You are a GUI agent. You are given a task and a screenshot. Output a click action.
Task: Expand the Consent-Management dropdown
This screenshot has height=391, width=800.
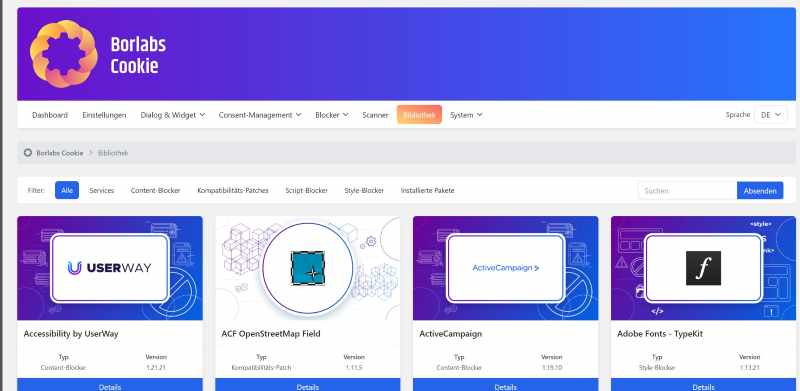[260, 115]
